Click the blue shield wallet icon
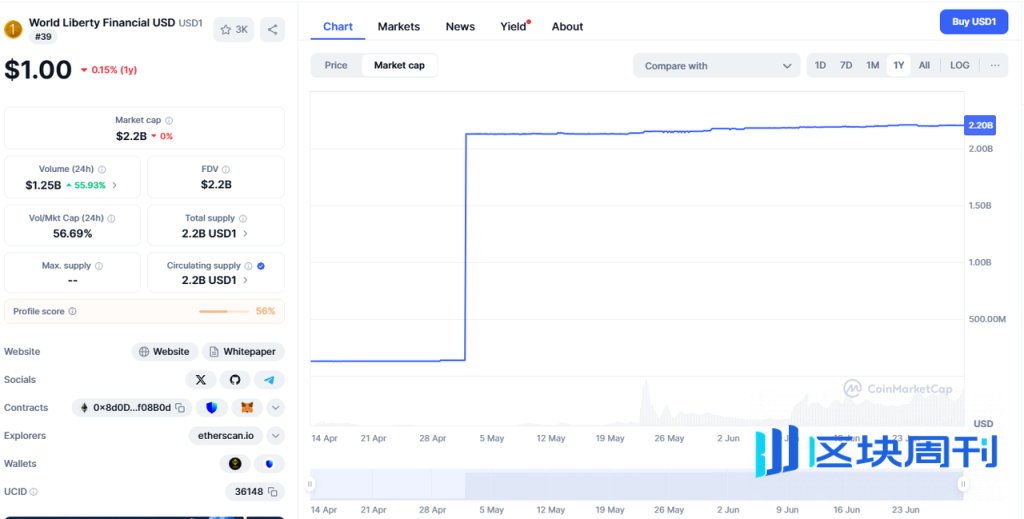The width and height of the screenshot is (1024, 519). point(269,464)
